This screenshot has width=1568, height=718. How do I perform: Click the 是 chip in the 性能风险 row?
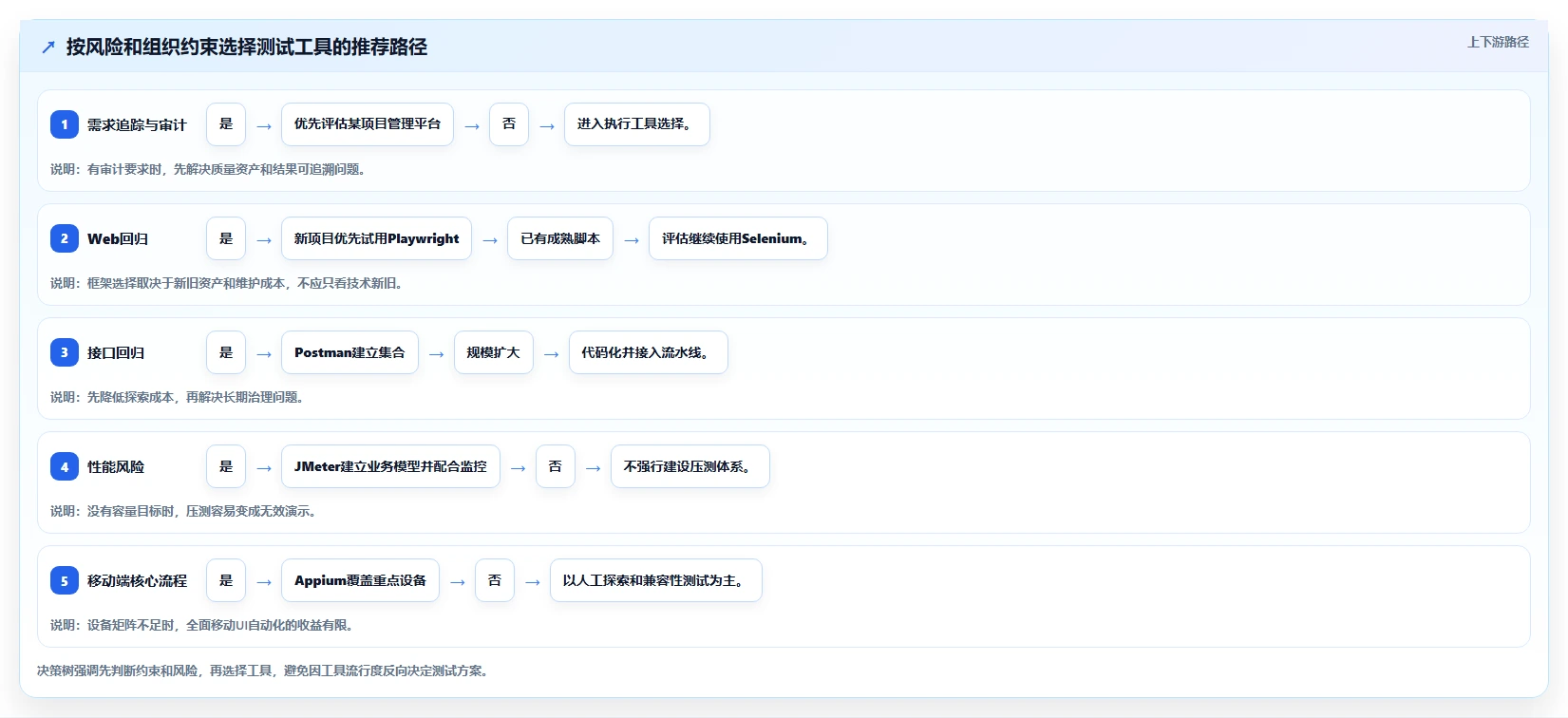click(x=226, y=466)
